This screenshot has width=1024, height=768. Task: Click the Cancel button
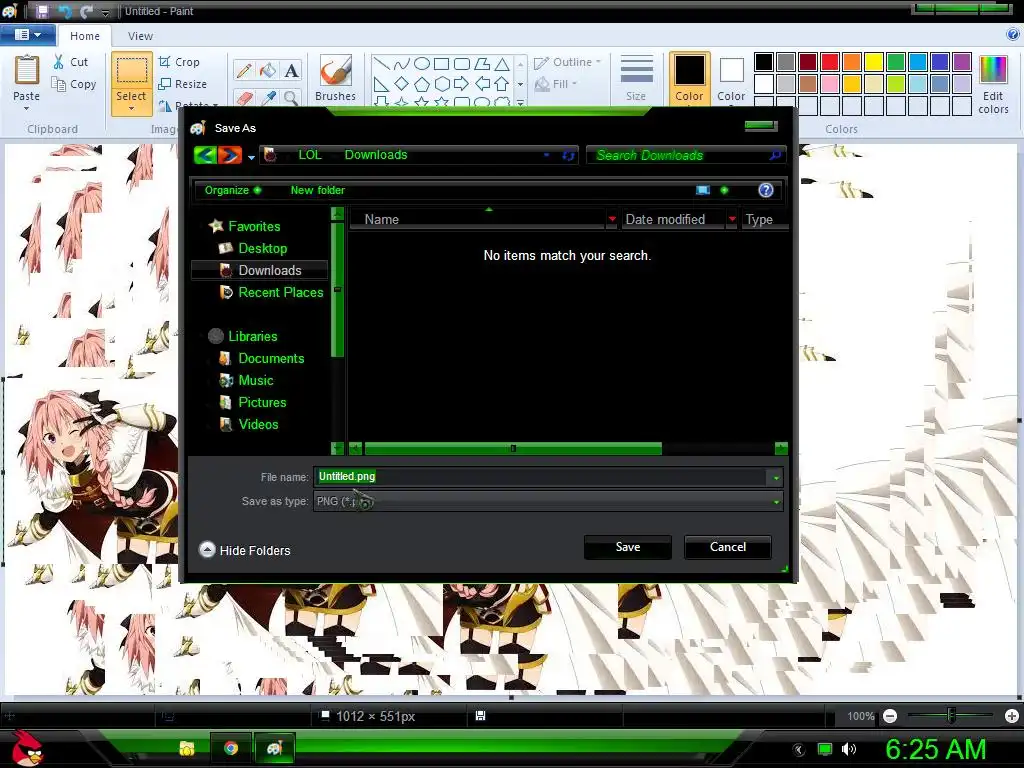pyautogui.click(x=728, y=547)
